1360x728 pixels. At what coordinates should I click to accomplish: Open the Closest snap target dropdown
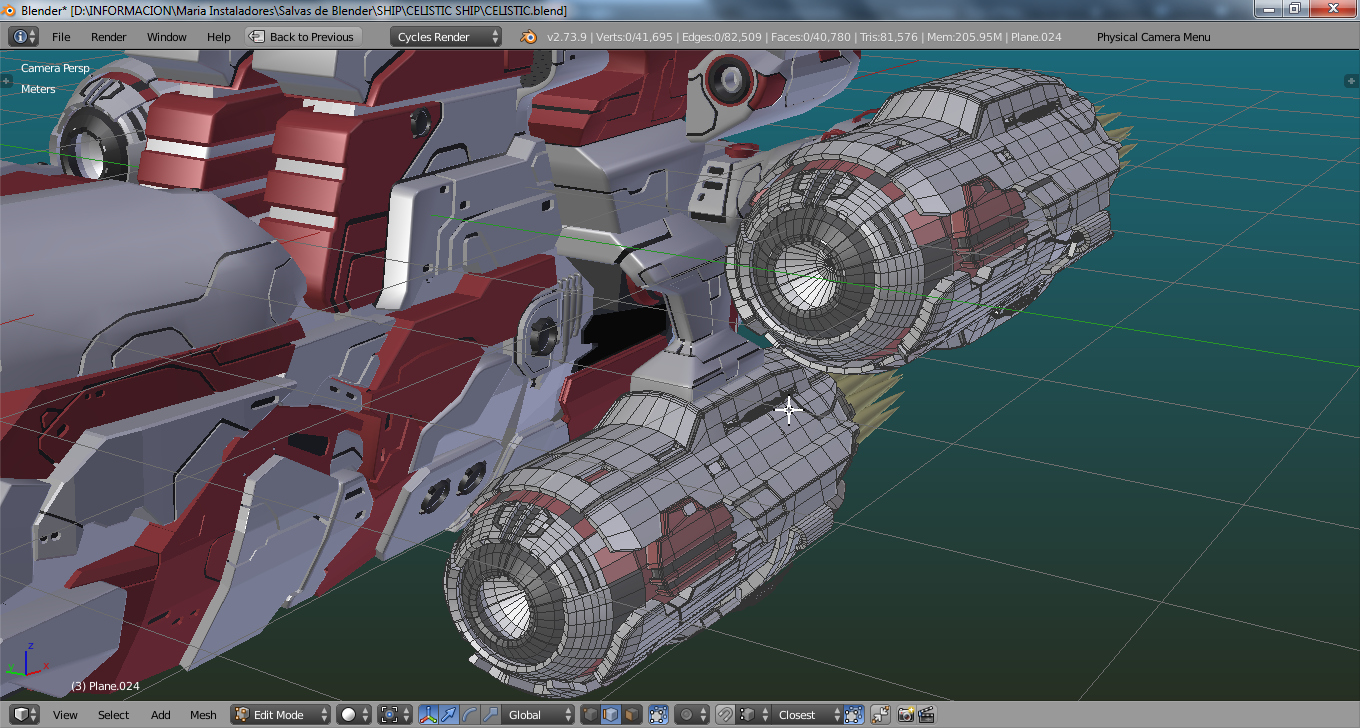click(806, 715)
